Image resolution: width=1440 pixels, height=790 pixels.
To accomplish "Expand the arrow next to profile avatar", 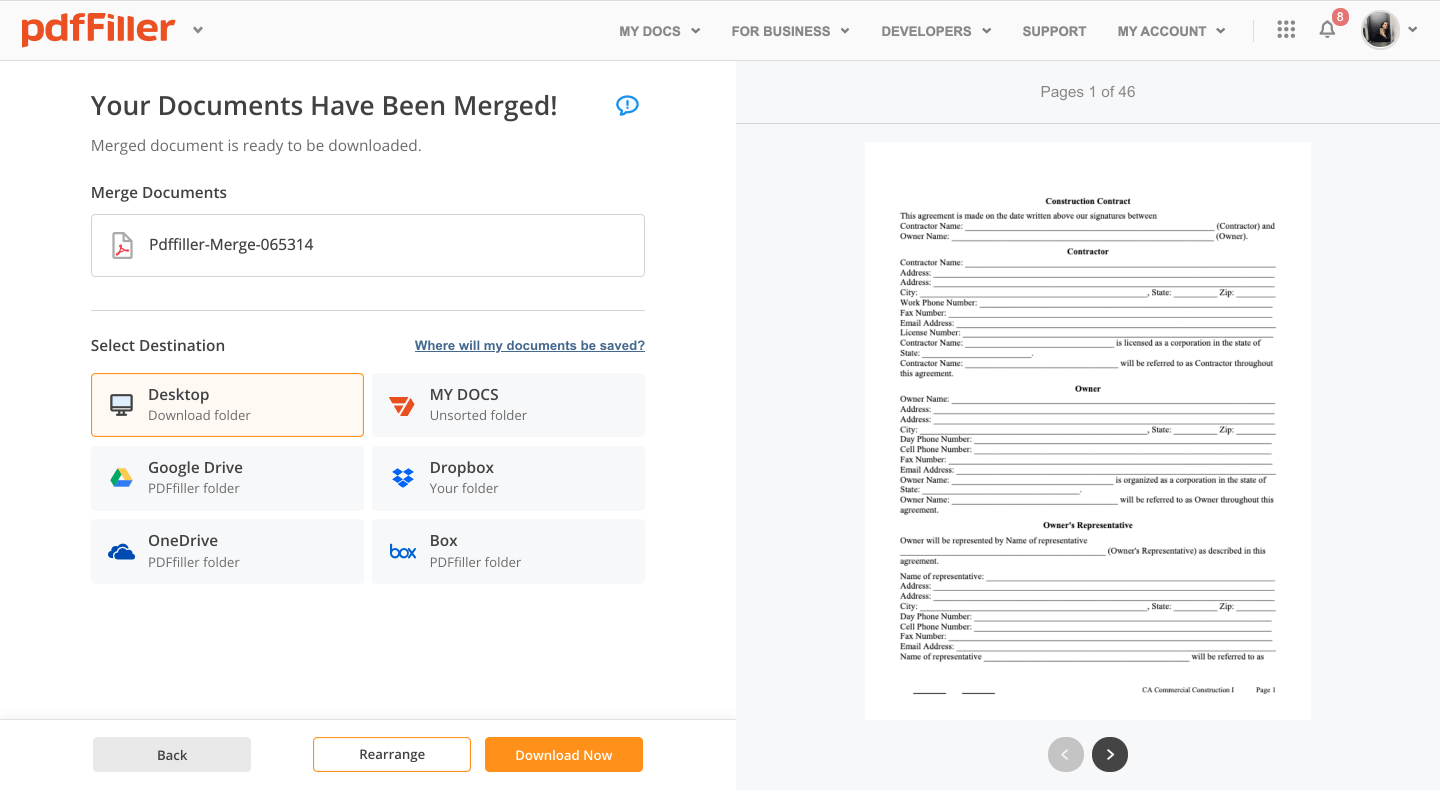I will click(1413, 30).
